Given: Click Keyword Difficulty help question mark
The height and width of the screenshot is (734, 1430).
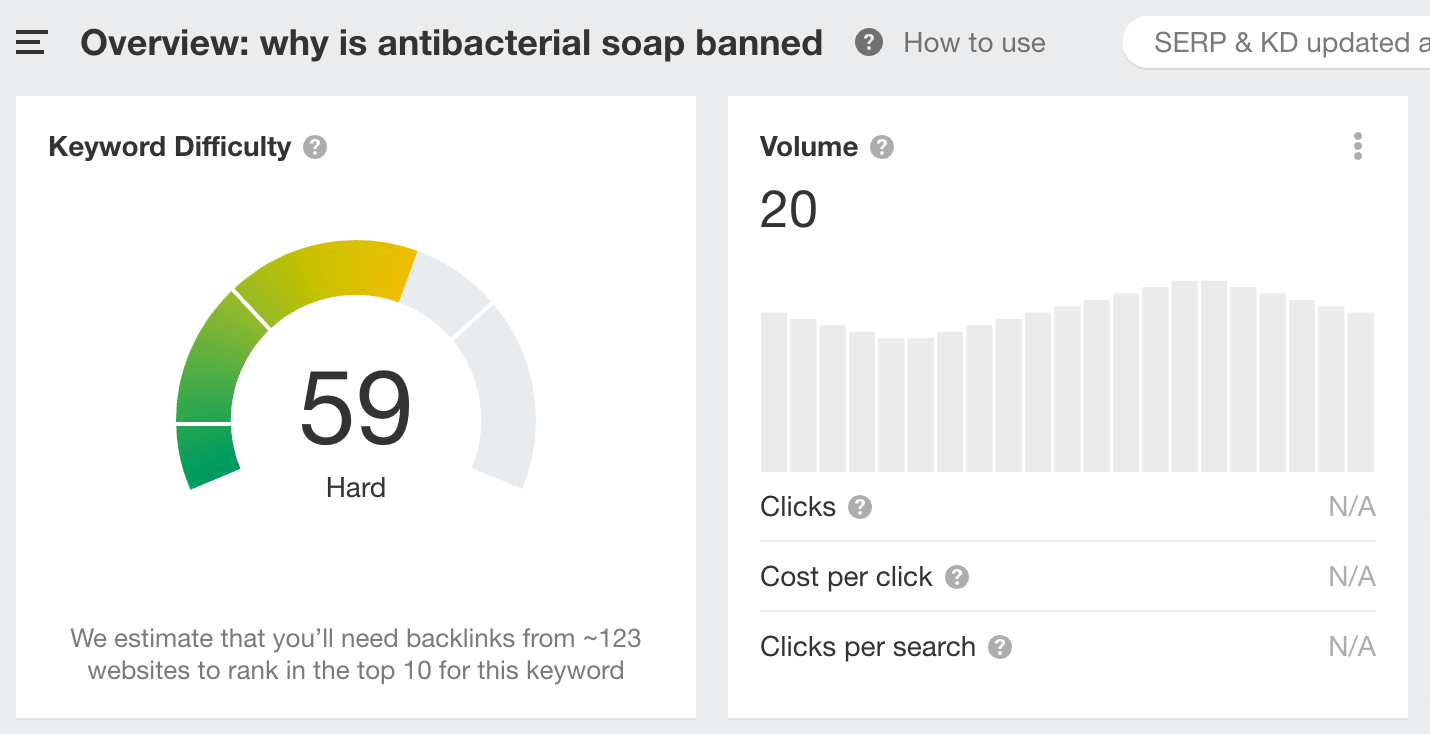Looking at the screenshot, I should pyautogui.click(x=316, y=148).
